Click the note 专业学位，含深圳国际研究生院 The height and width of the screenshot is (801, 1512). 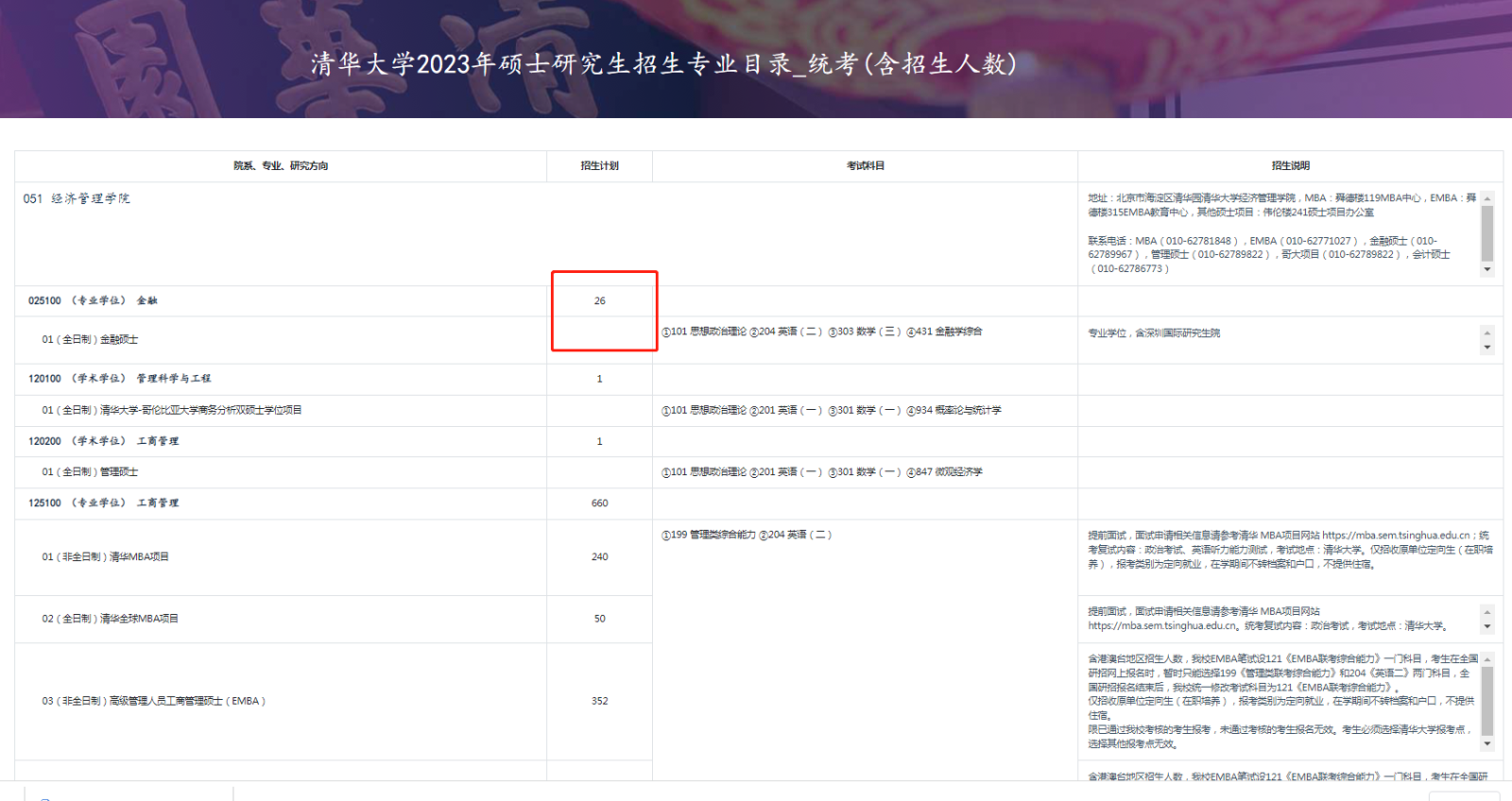tap(1153, 333)
